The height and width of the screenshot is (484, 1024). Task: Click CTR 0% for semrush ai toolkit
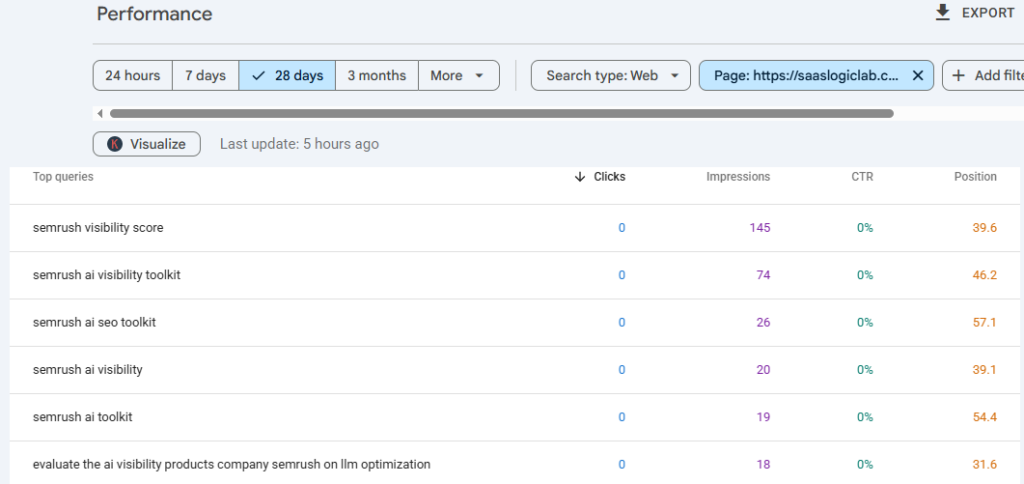[x=865, y=417]
